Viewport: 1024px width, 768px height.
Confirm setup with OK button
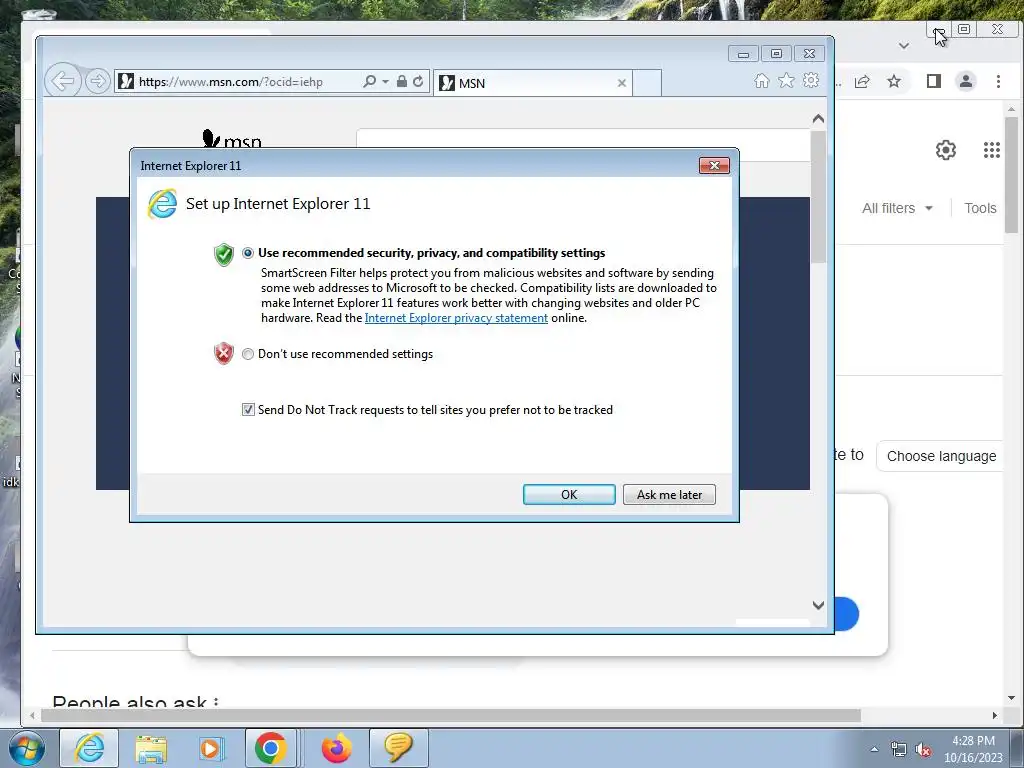(x=569, y=494)
